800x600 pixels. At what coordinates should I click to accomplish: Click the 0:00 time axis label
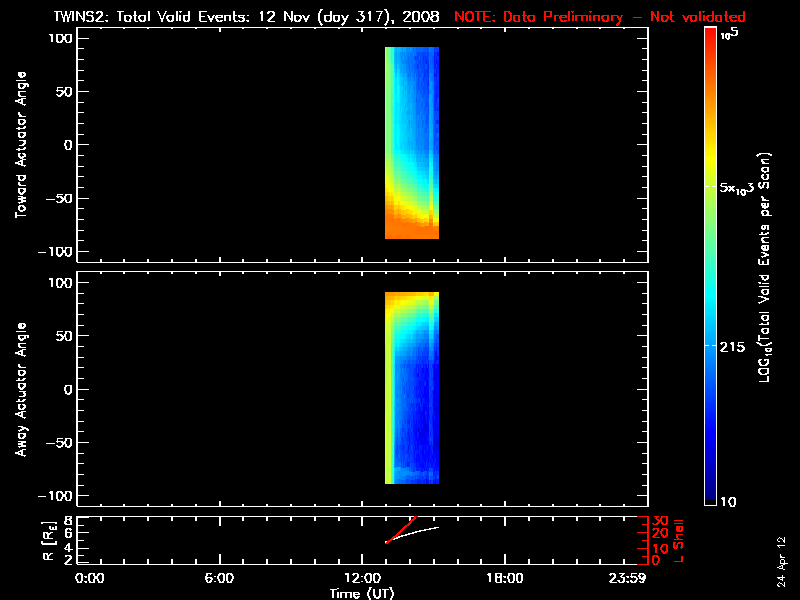(90, 579)
